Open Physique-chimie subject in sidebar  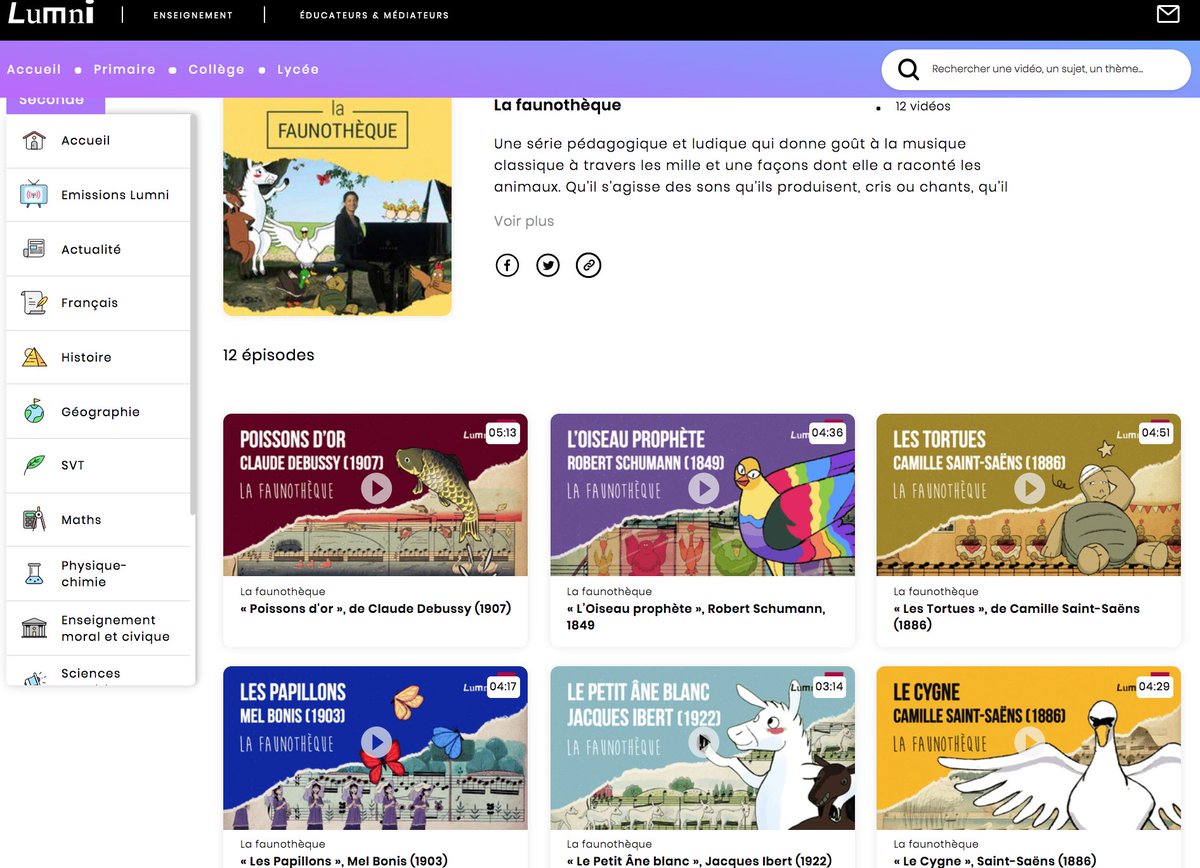coord(98,573)
